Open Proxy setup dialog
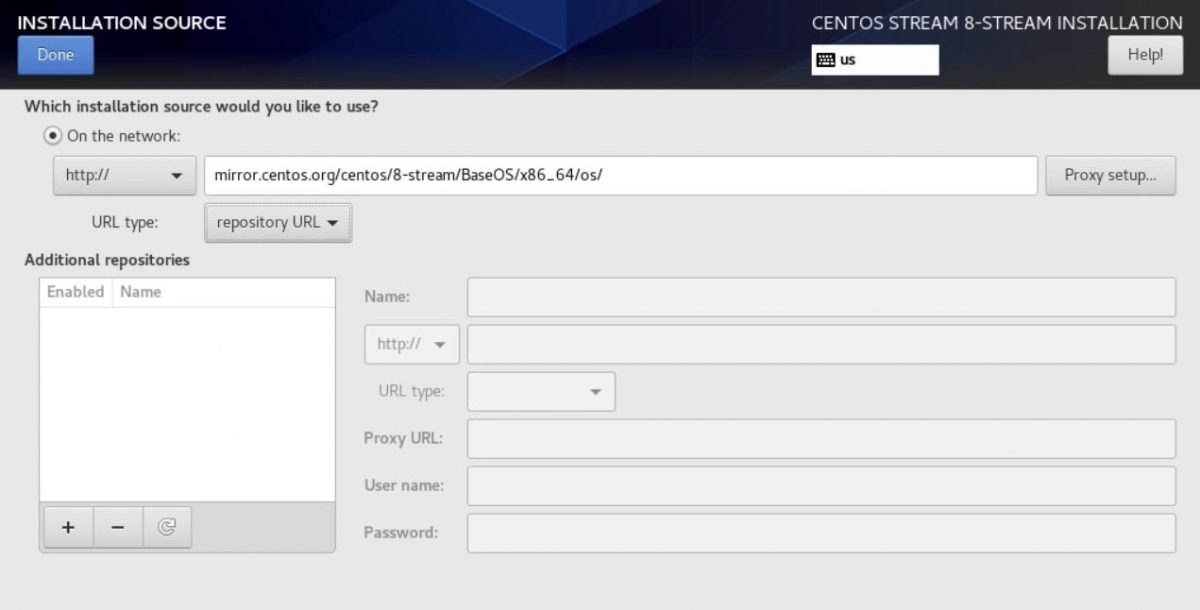 tap(1110, 175)
